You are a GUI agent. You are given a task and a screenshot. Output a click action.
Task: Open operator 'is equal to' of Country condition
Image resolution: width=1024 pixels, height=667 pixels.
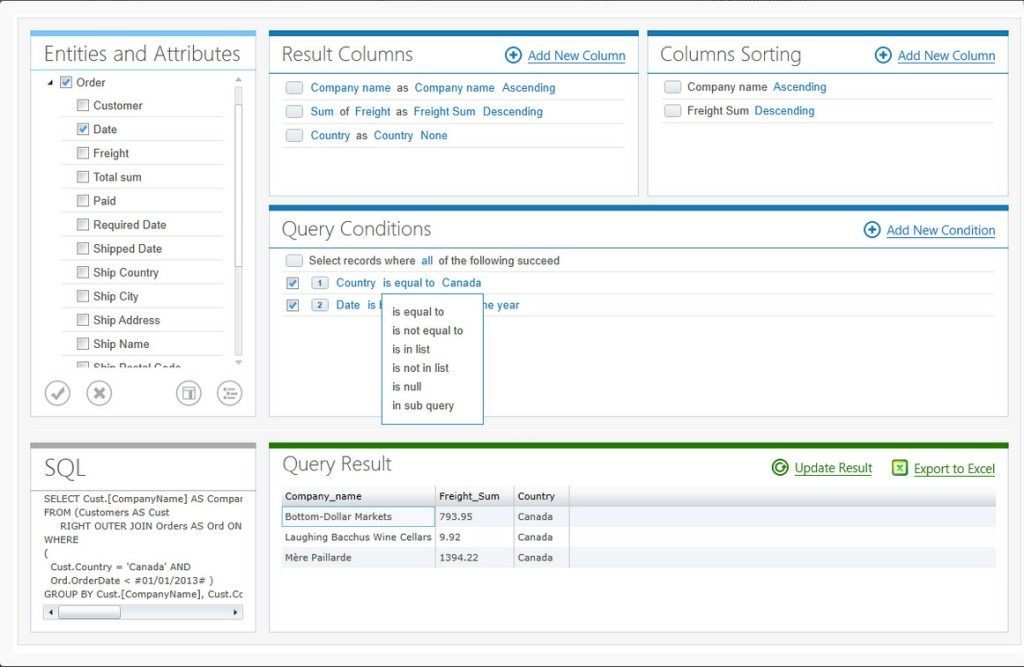pyautogui.click(x=408, y=283)
